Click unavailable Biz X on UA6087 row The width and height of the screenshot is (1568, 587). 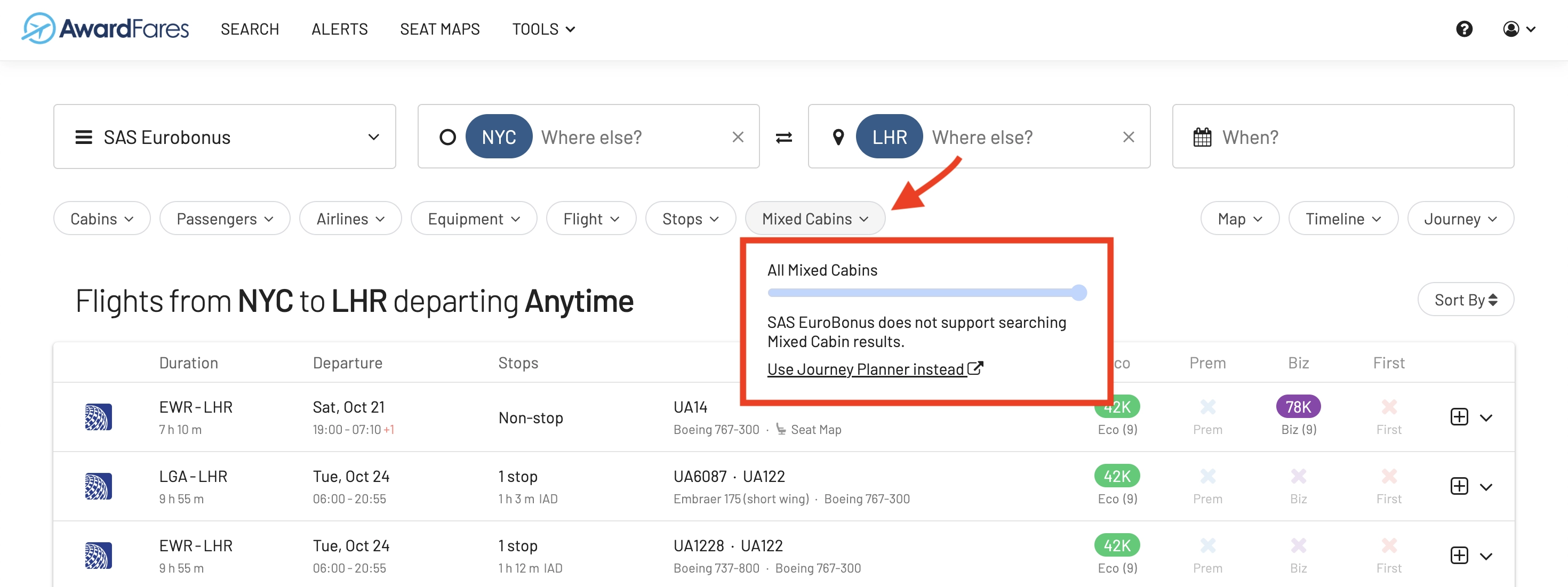pos(1298,476)
